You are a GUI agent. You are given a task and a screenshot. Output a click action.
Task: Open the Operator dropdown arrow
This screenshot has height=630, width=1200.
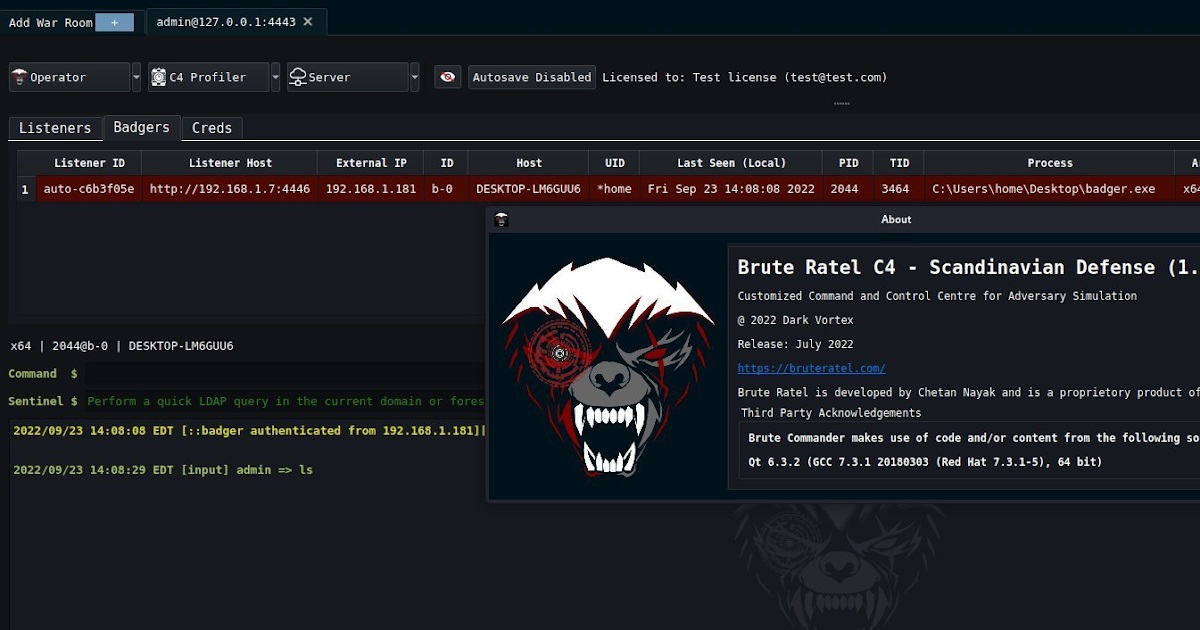pos(136,77)
